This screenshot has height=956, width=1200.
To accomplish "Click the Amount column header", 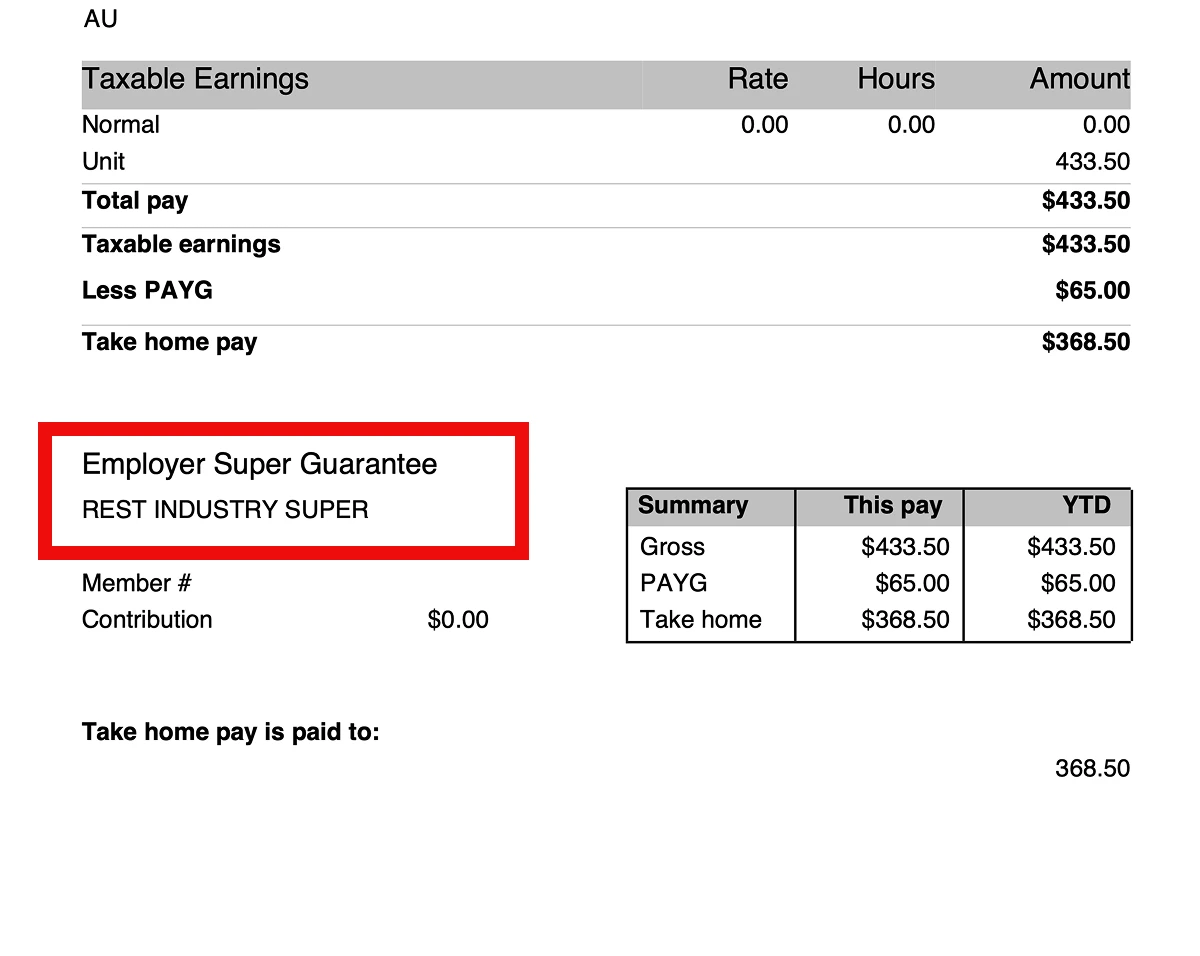I will coord(1079,80).
